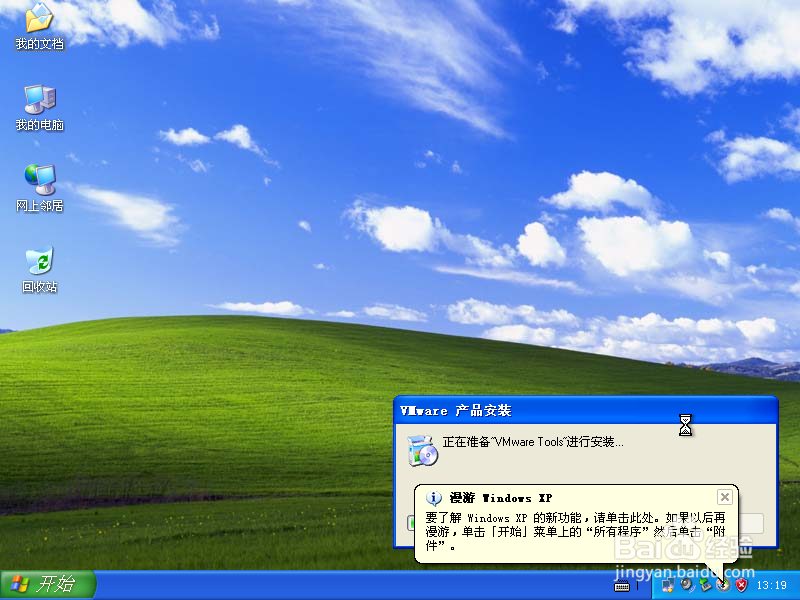Click the VMware Tools installer disc icon

pyautogui.click(x=422, y=451)
